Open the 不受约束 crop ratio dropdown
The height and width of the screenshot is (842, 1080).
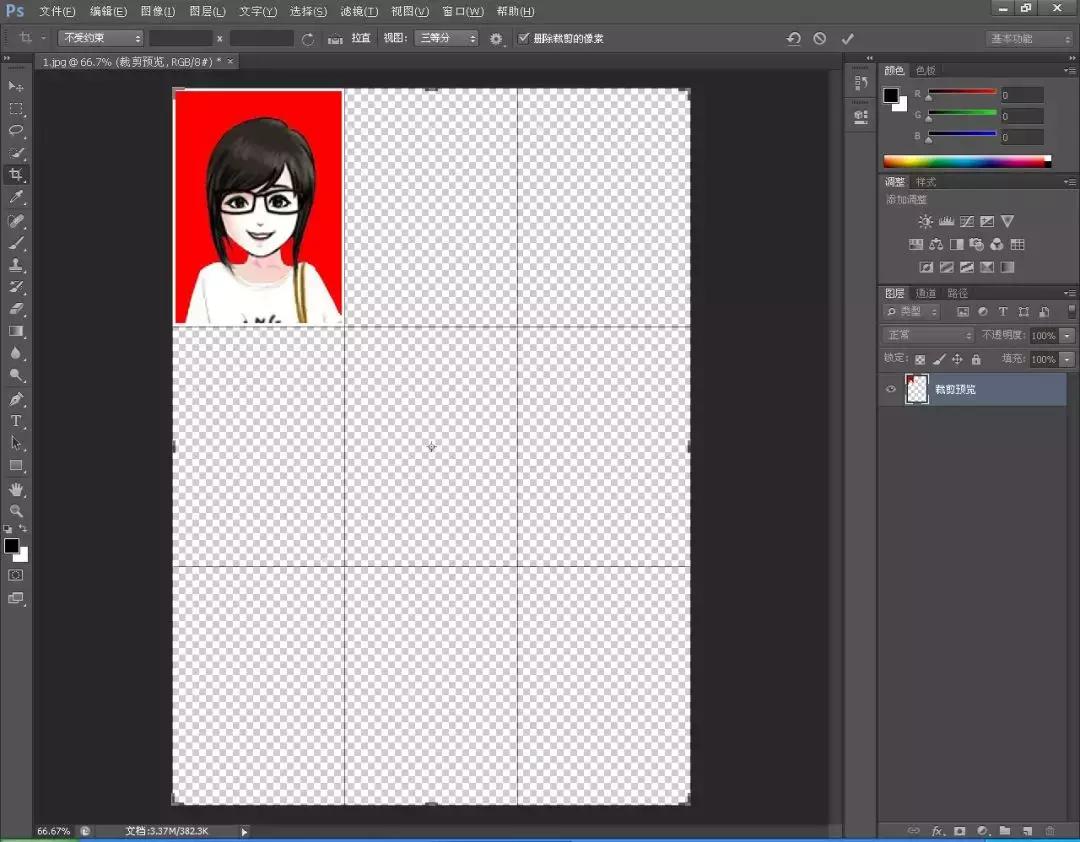tap(100, 37)
